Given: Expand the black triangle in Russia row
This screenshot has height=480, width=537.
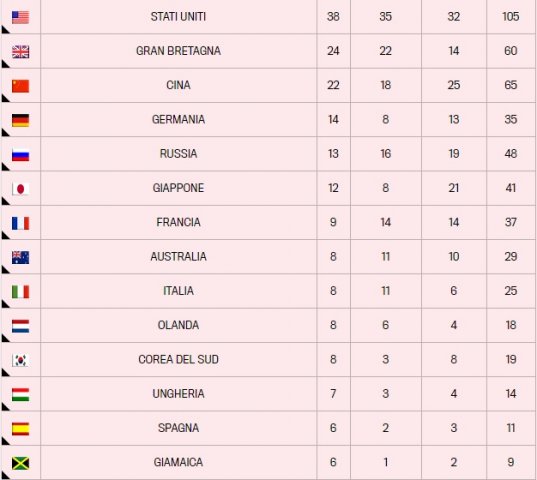Looking at the screenshot, I should [x=4, y=167].
